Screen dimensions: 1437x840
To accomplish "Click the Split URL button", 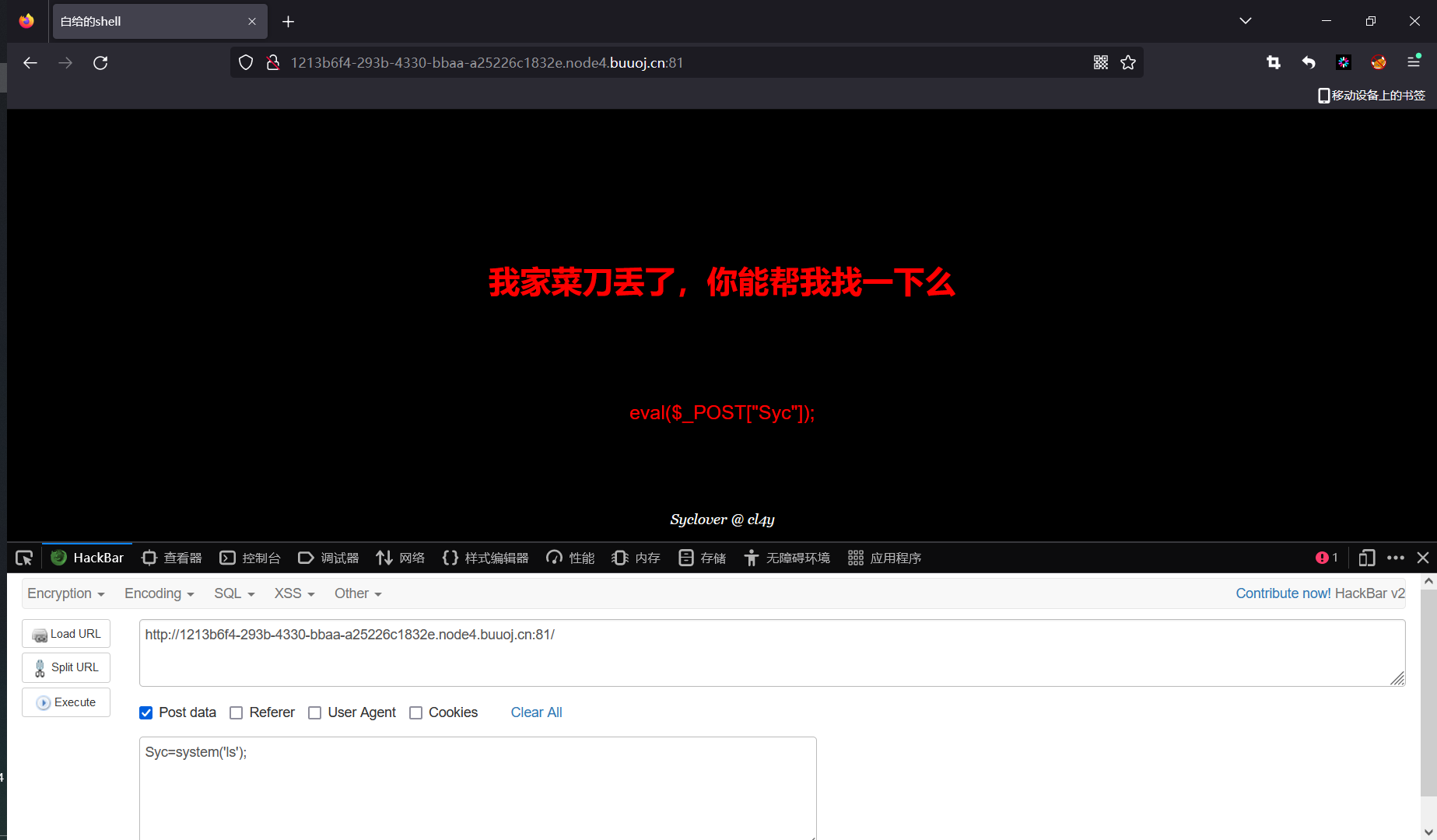I will (x=66, y=667).
